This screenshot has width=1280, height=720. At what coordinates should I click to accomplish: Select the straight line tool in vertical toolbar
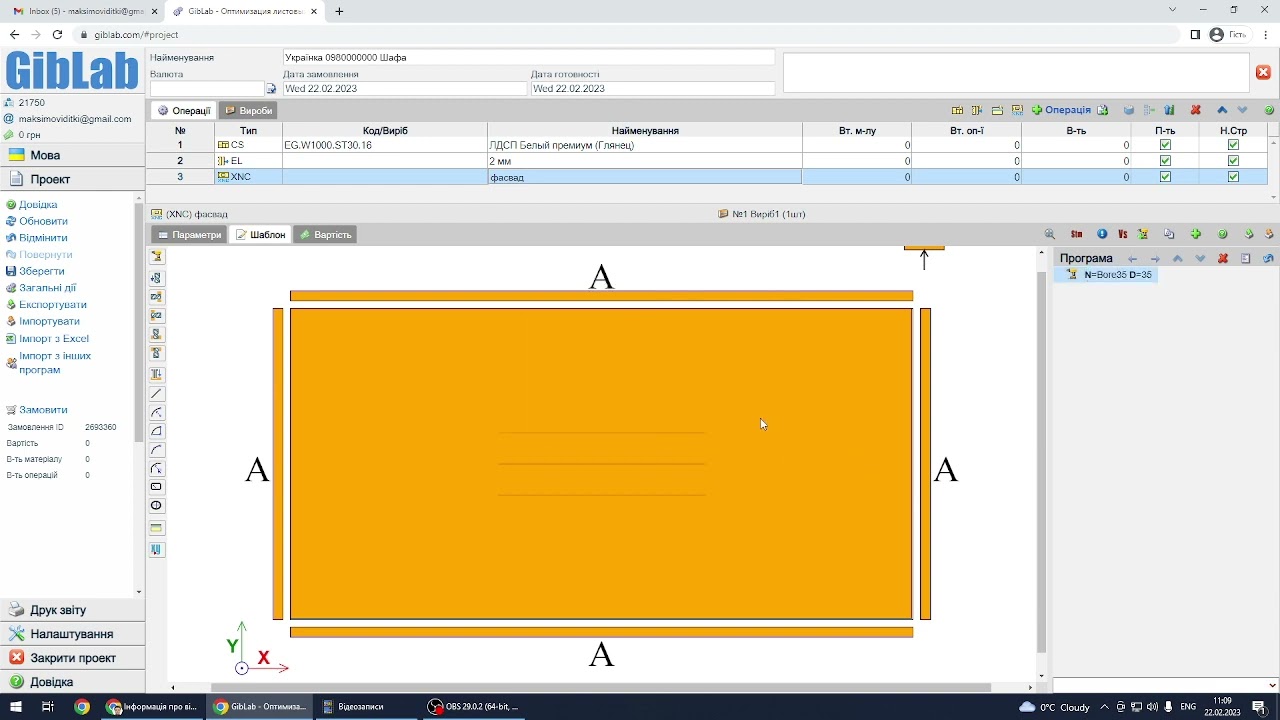tap(157, 394)
